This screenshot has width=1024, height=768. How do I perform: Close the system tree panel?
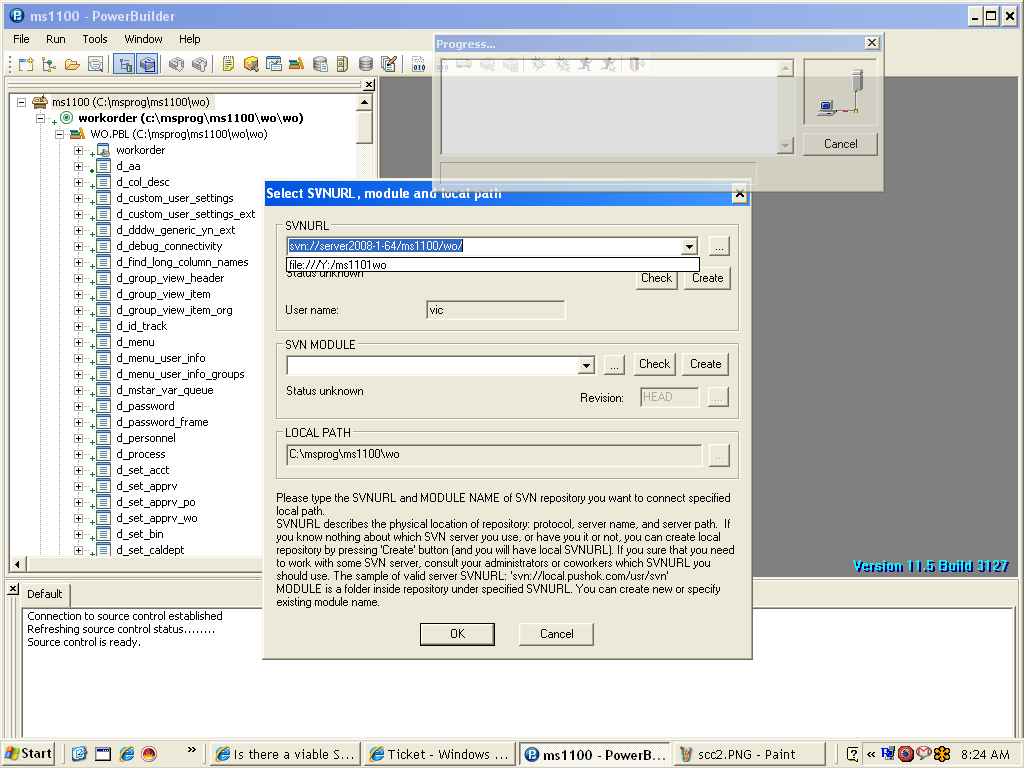pyautogui.click(x=369, y=85)
